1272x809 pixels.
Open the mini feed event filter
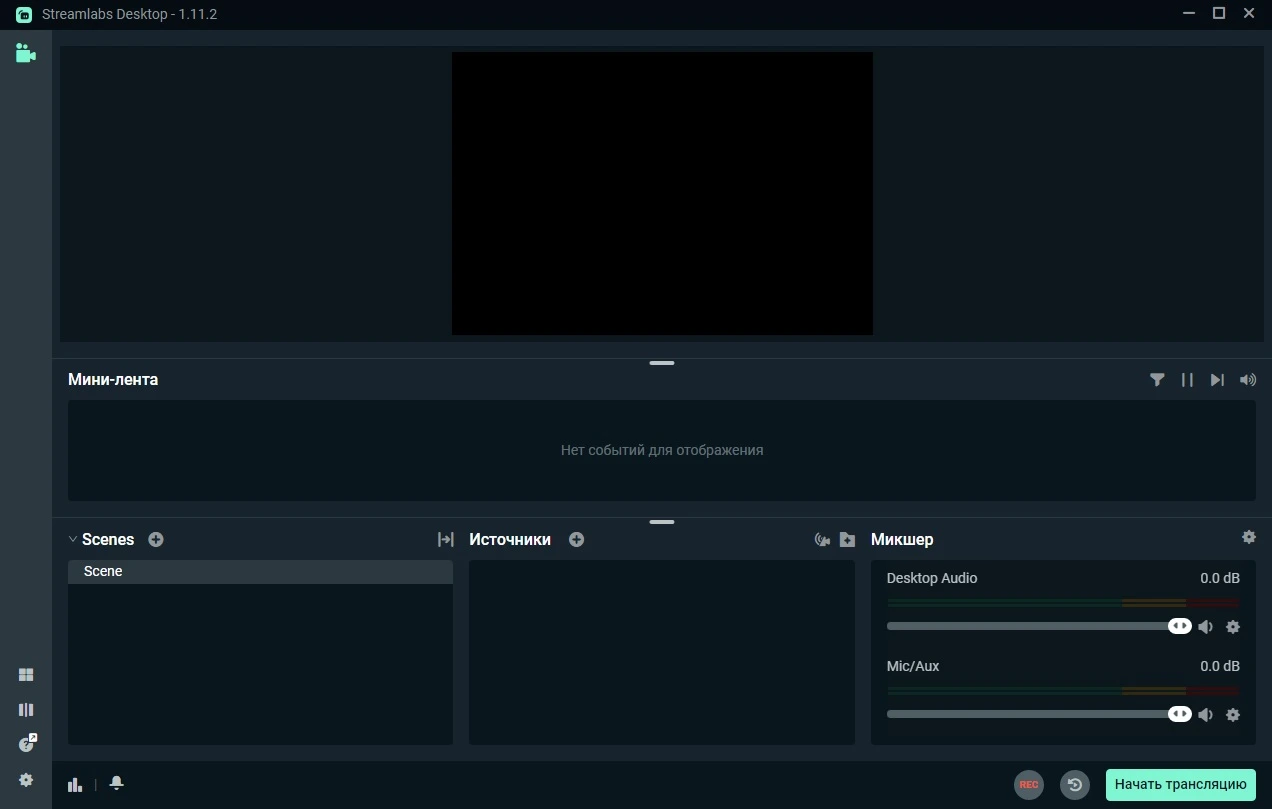pyautogui.click(x=1157, y=380)
